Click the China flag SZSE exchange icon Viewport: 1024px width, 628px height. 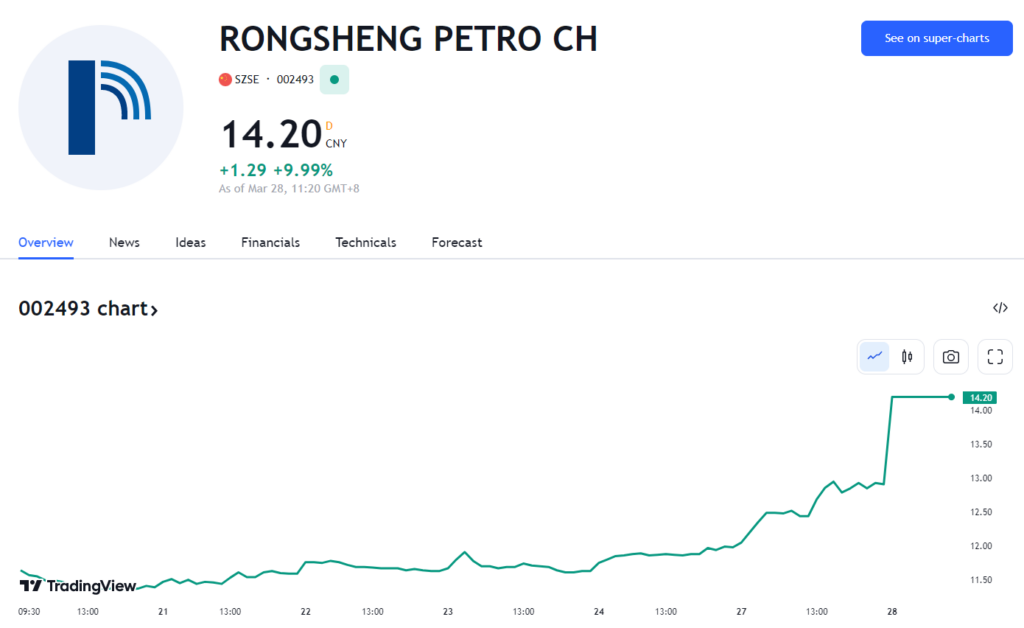coord(225,80)
